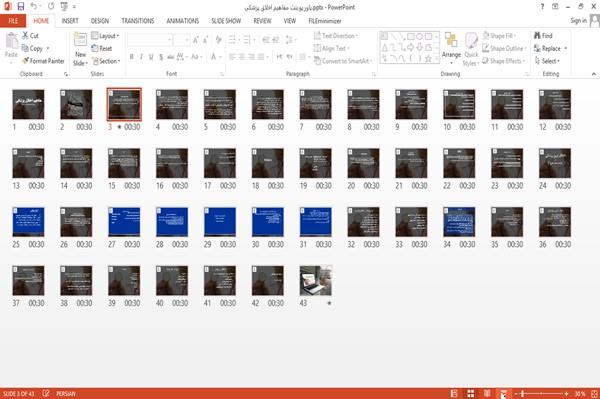600x399 pixels.
Task: Toggle bold formatting
Action: [132, 57]
